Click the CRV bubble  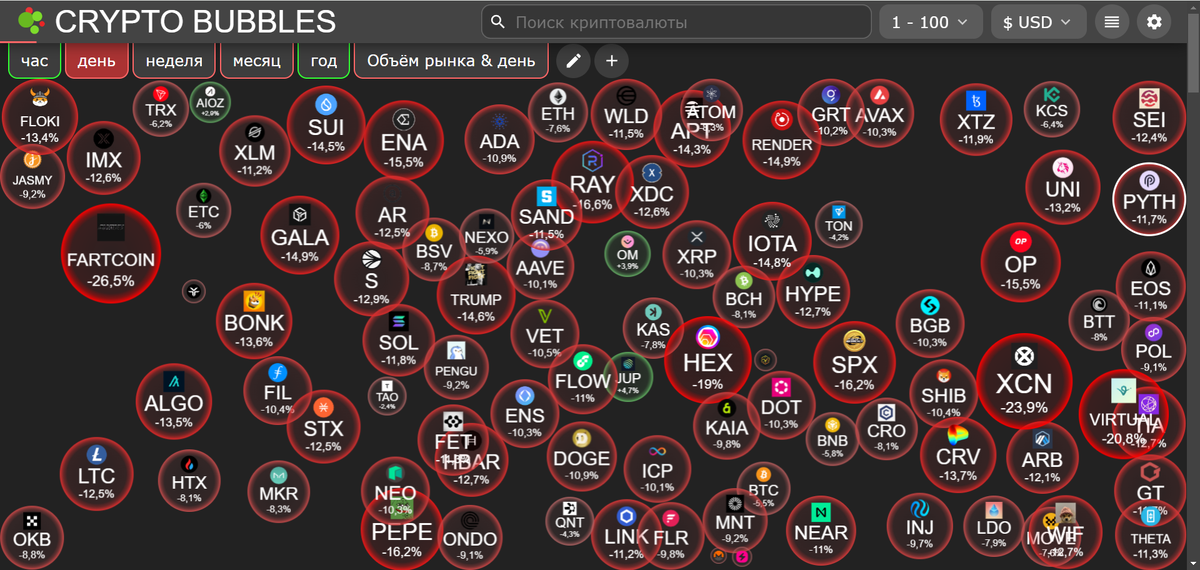958,454
